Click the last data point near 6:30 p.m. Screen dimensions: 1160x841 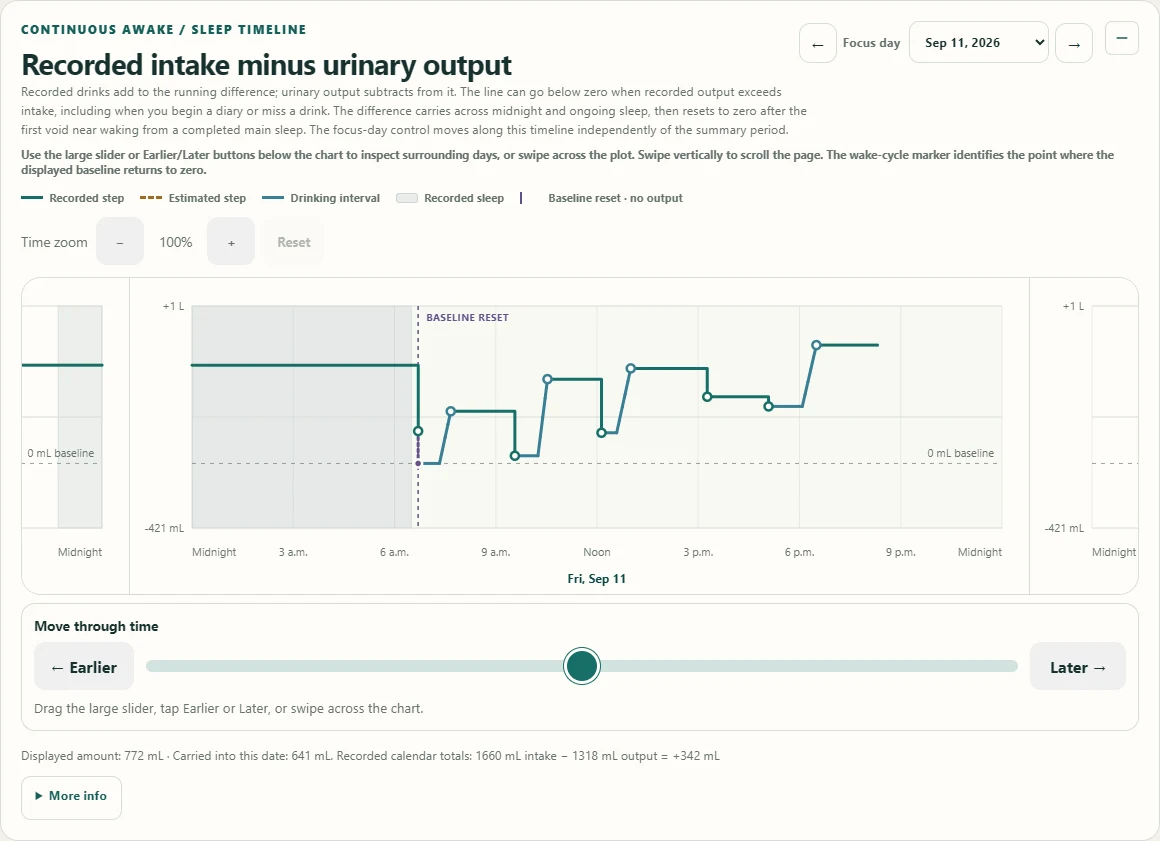pyautogui.click(x=816, y=345)
